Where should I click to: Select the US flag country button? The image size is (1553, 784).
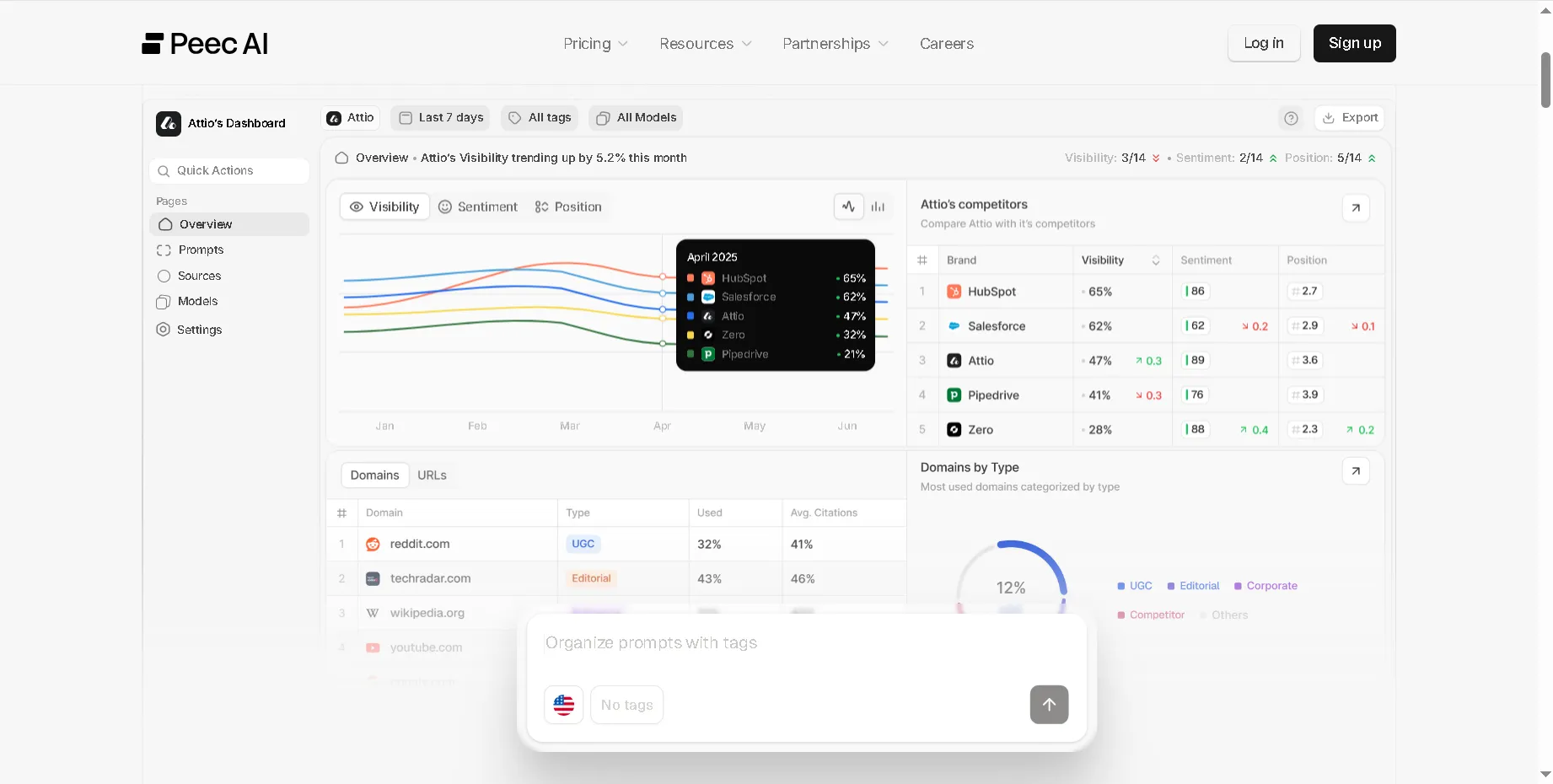coord(564,705)
